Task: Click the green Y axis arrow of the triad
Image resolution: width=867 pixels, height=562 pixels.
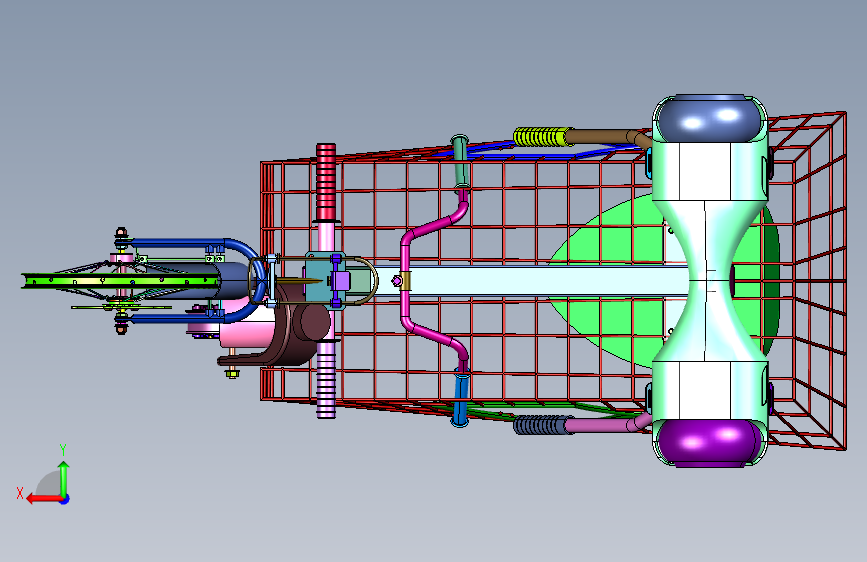Action: pos(64,479)
